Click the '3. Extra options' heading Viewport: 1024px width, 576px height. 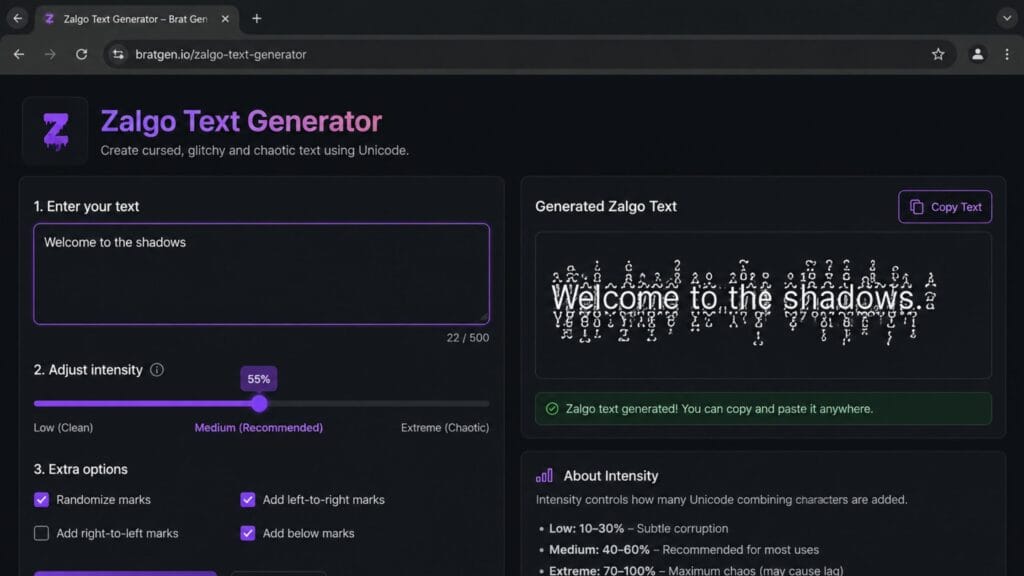81,469
